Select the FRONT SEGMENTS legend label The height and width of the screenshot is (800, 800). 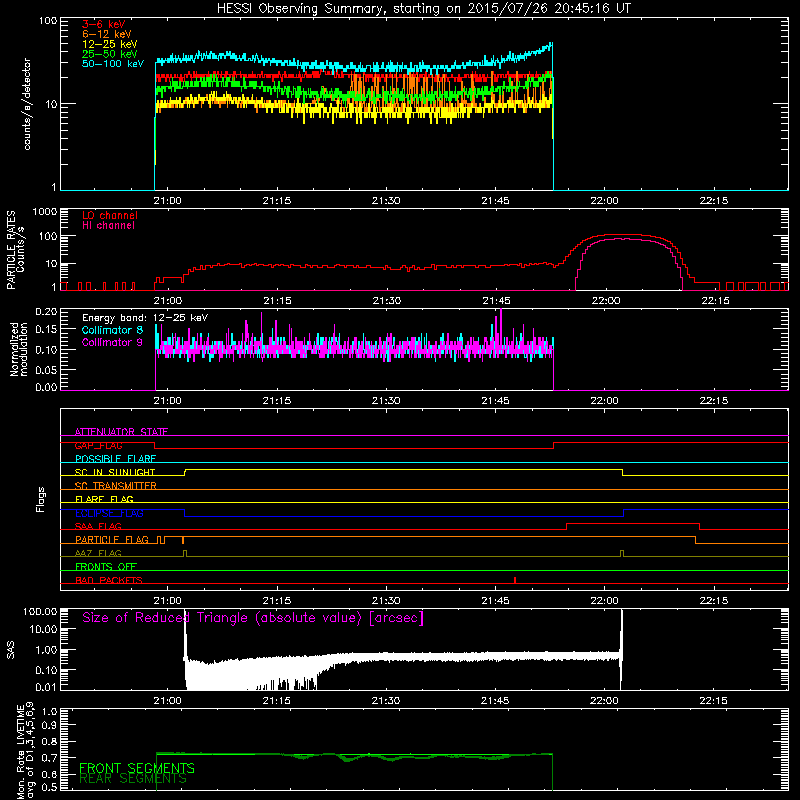[x=137, y=768]
